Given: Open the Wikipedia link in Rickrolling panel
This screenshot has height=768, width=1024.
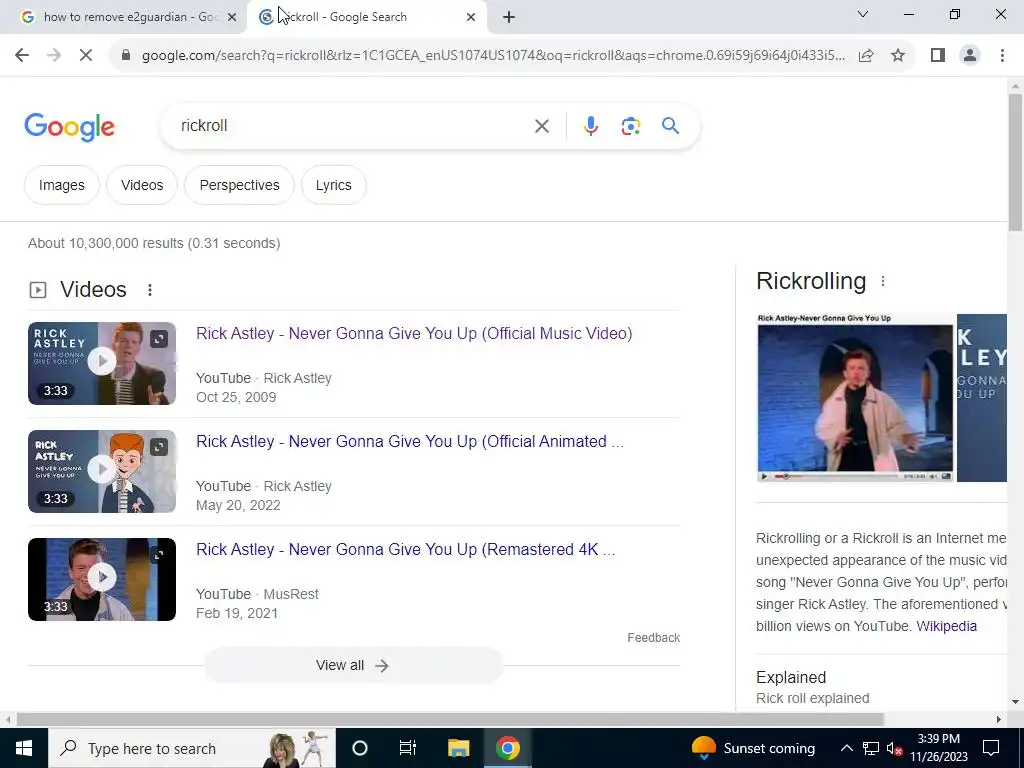Looking at the screenshot, I should click(946, 626).
